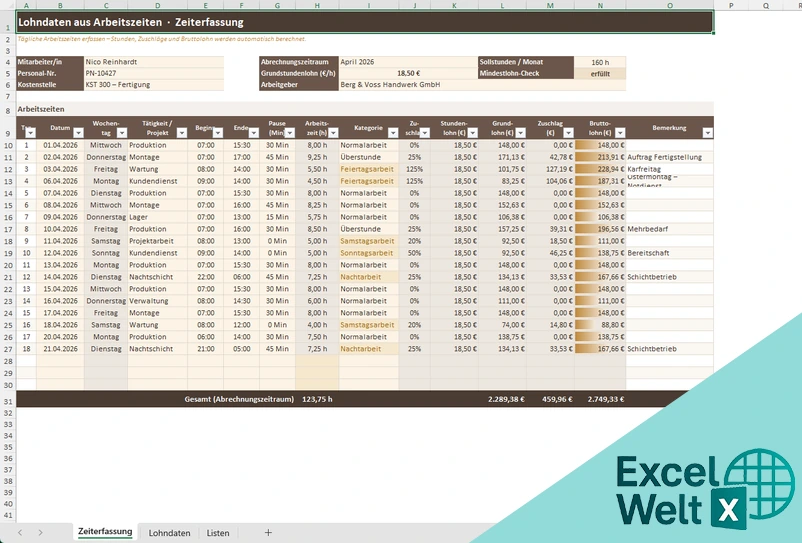Select the cell KST 300 – Fertigung
Image resolution: width=802 pixels, height=543 pixels.
point(154,85)
